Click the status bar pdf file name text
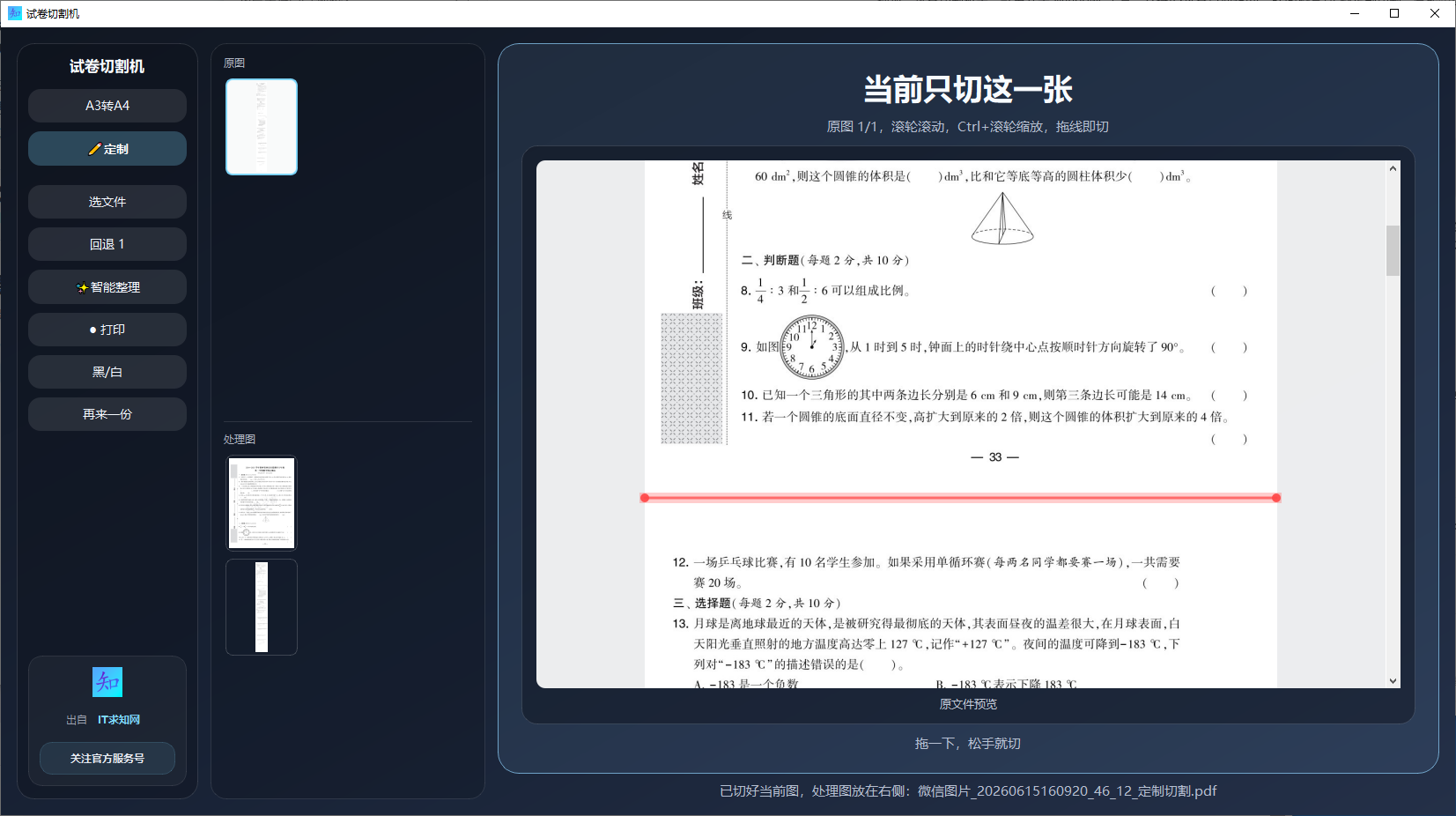The width and height of the screenshot is (1456, 816). point(1067,791)
